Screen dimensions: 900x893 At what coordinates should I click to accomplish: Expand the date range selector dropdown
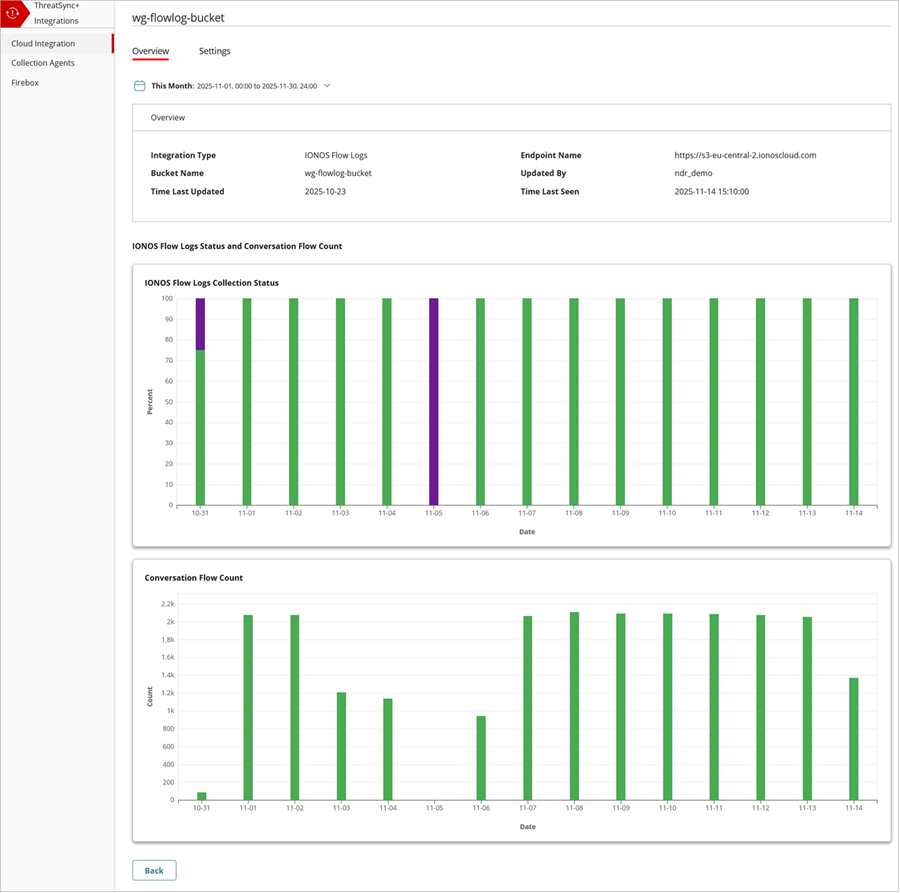327,85
